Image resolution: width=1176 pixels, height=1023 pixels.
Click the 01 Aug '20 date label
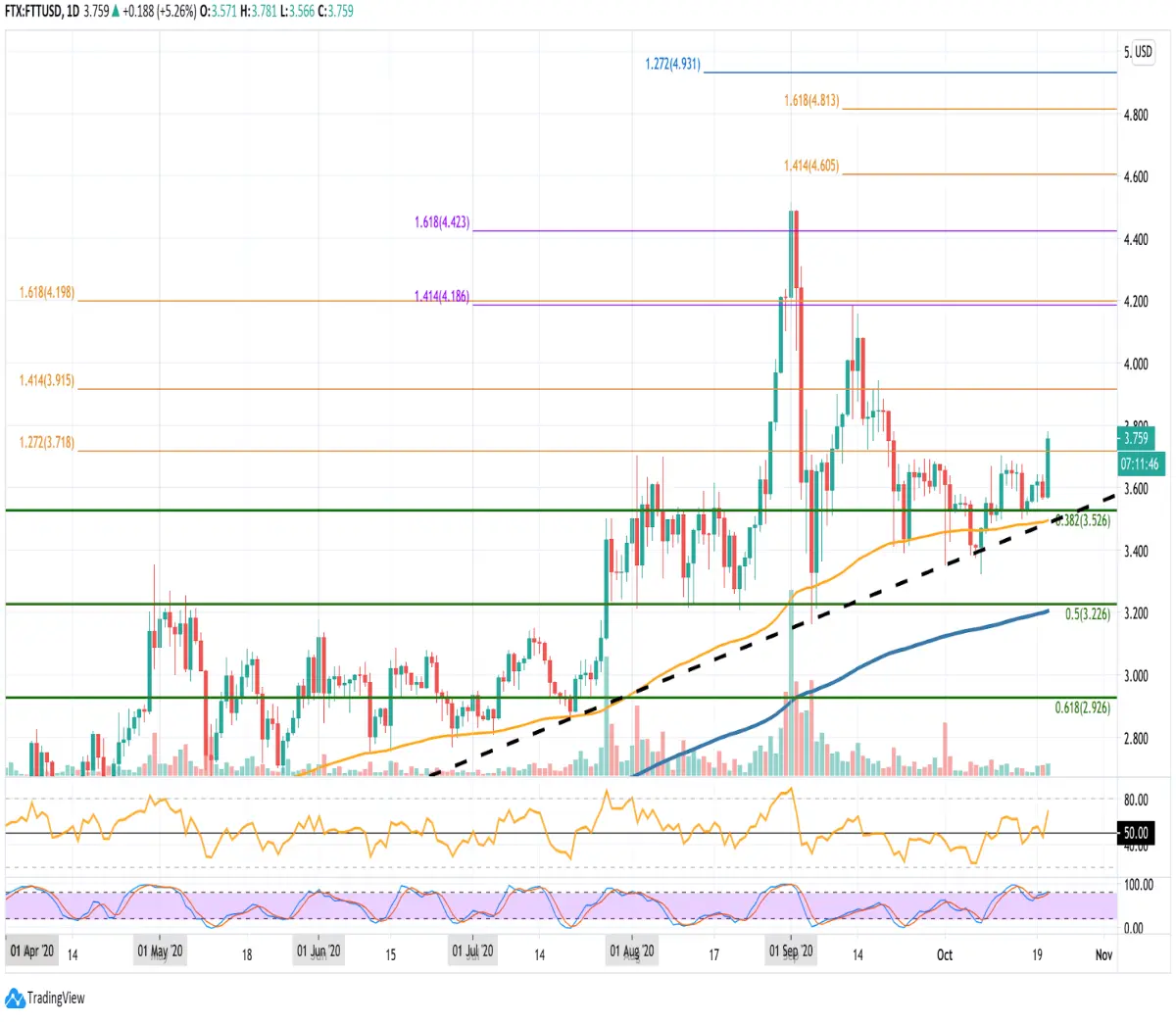[x=631, y=951]
